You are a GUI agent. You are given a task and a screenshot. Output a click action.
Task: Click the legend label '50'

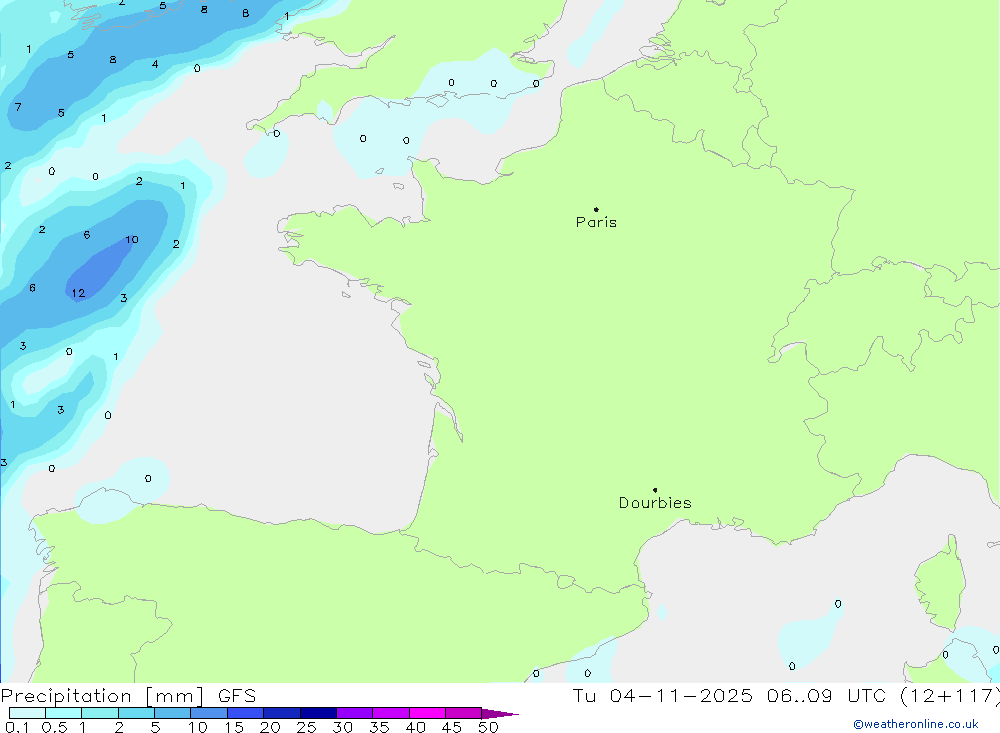pyautogui.click(x=488, y=727)
